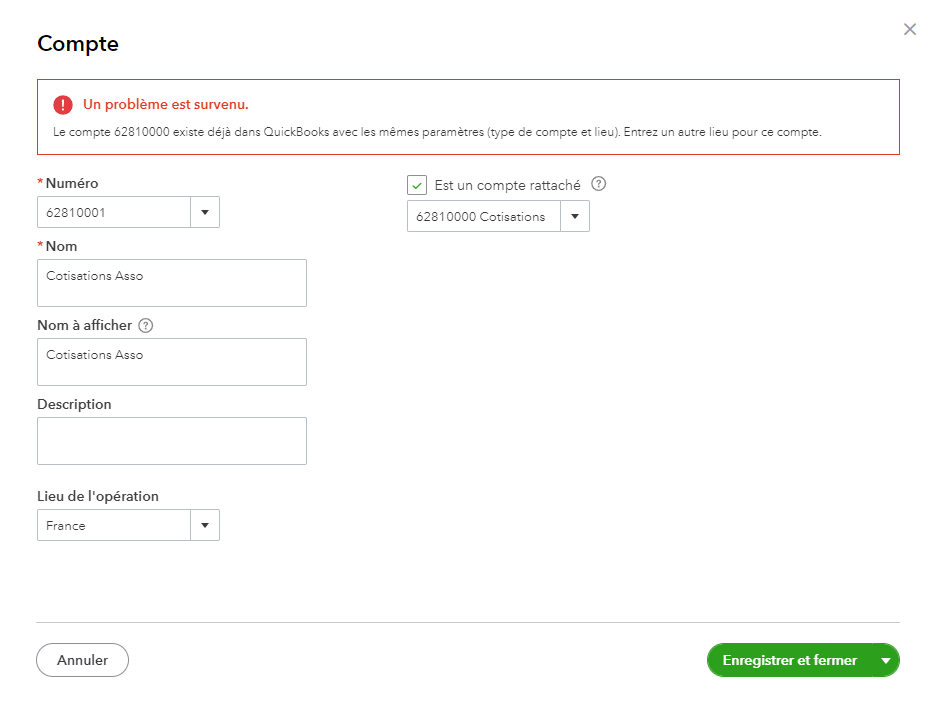Open help icon beside Est un compte rattaché

[599, 185]
